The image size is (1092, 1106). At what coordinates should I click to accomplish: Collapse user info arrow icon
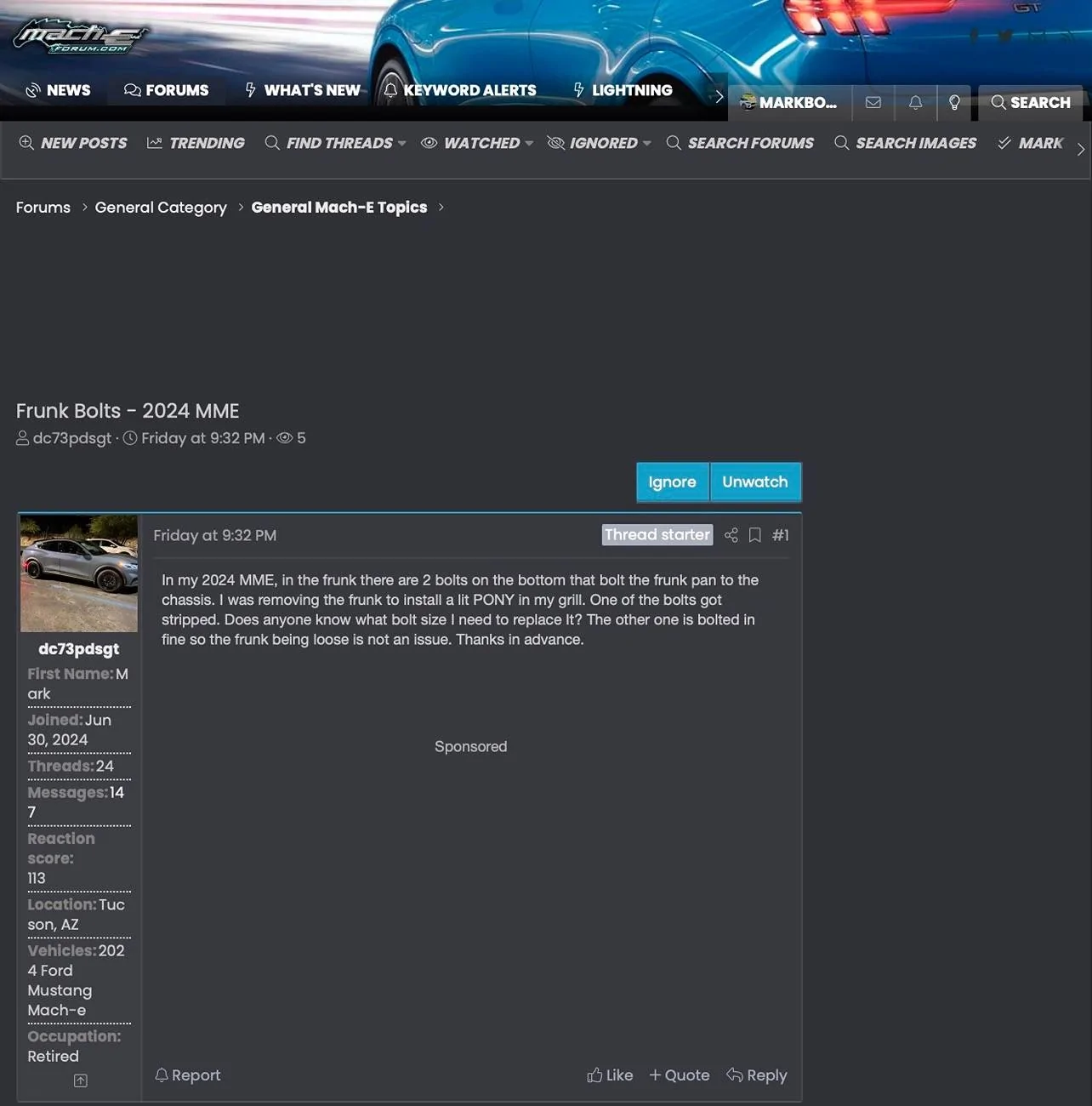[x=81, y=1080]
